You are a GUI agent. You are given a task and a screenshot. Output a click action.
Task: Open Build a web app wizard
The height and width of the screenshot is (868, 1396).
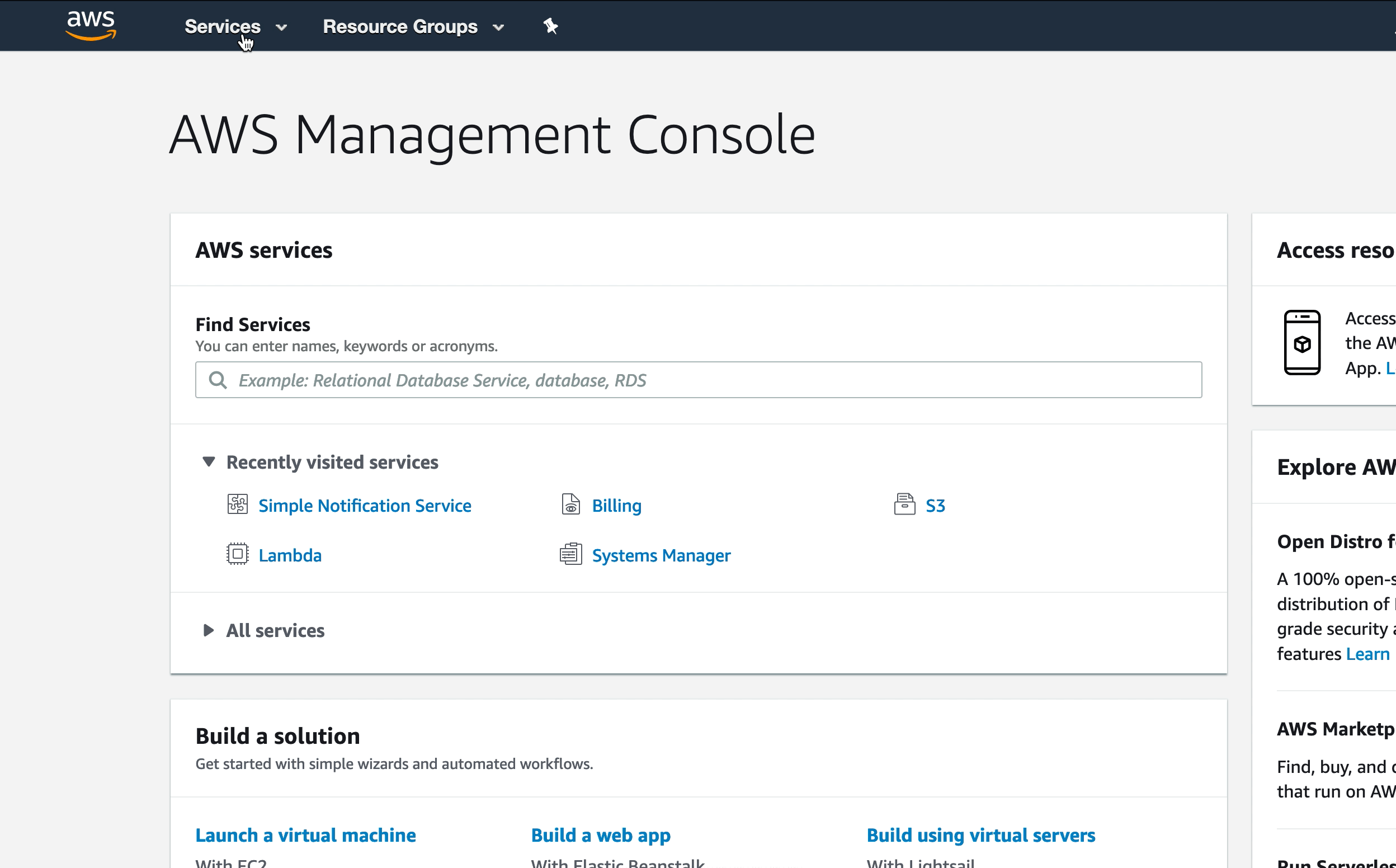[x=601, y=835]
